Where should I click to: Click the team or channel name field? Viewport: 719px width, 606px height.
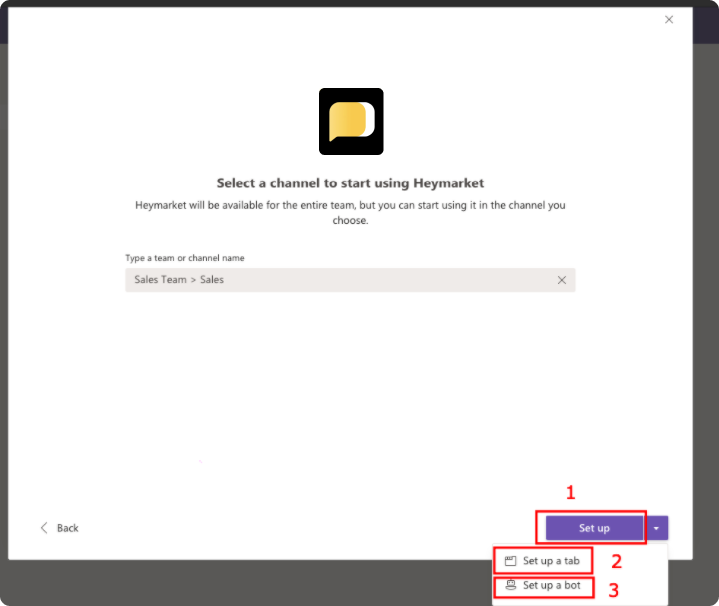tap(350, 280)
